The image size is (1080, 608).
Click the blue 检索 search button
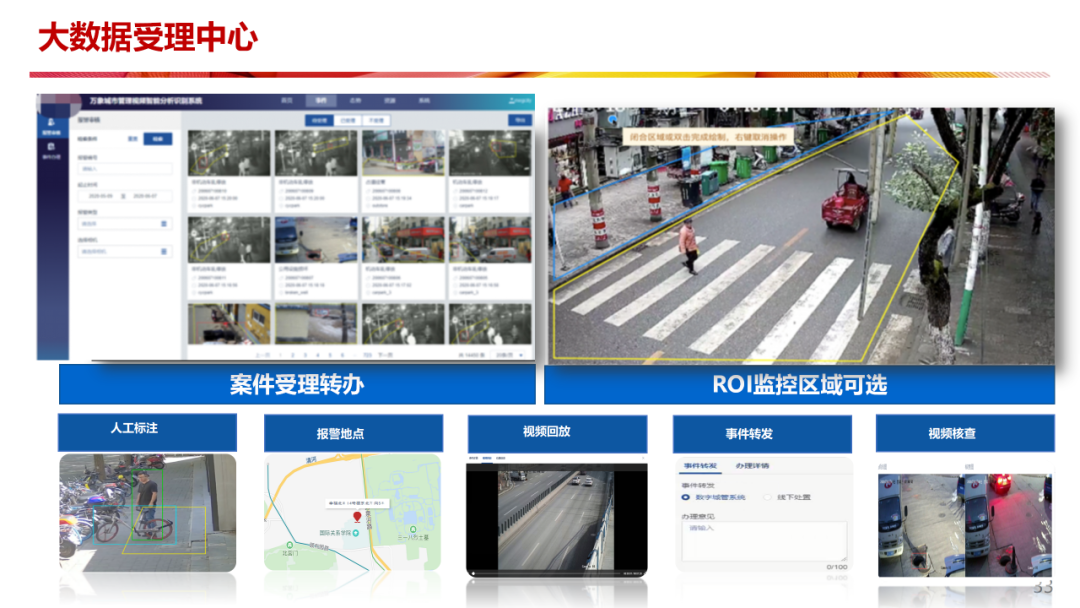[158, 139]
